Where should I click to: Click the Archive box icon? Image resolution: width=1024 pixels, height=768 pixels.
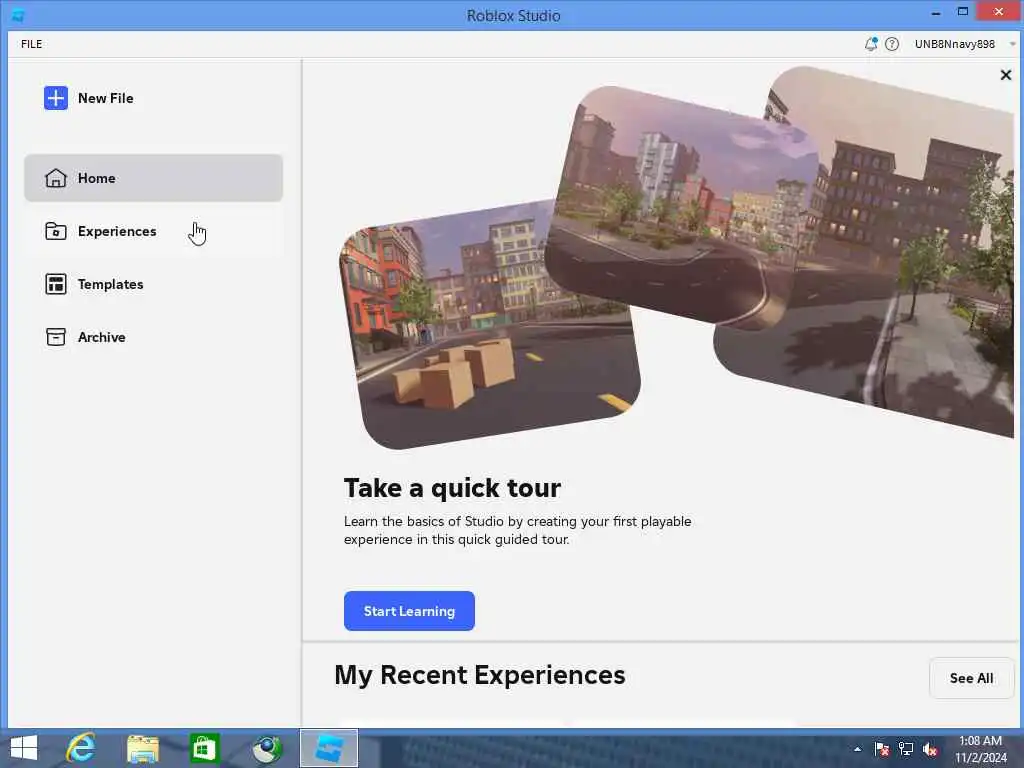(56, 337)
